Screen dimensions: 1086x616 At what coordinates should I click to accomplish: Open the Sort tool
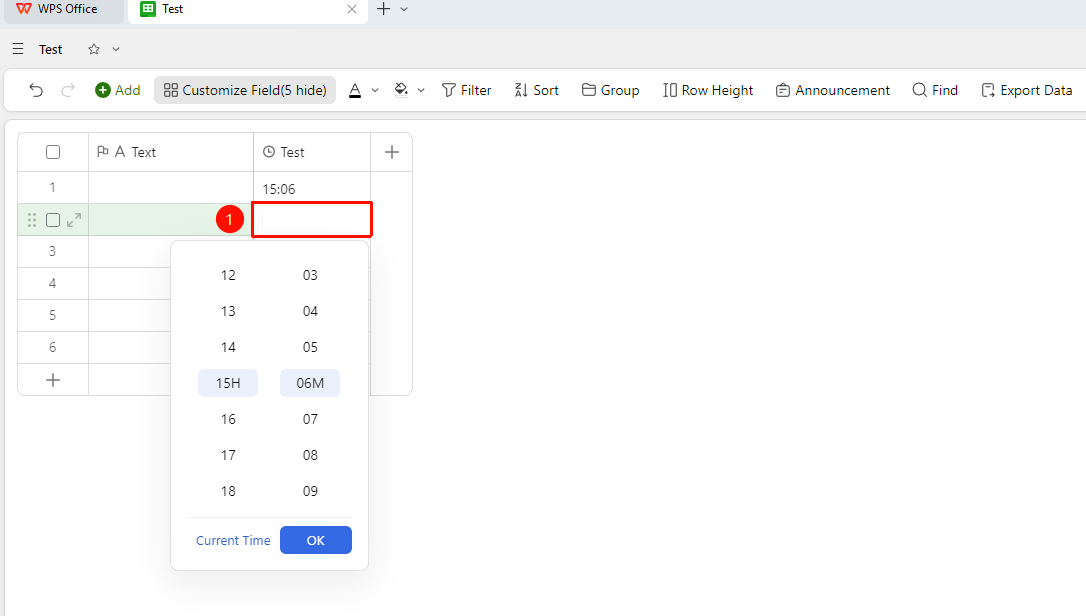point(536,90)
